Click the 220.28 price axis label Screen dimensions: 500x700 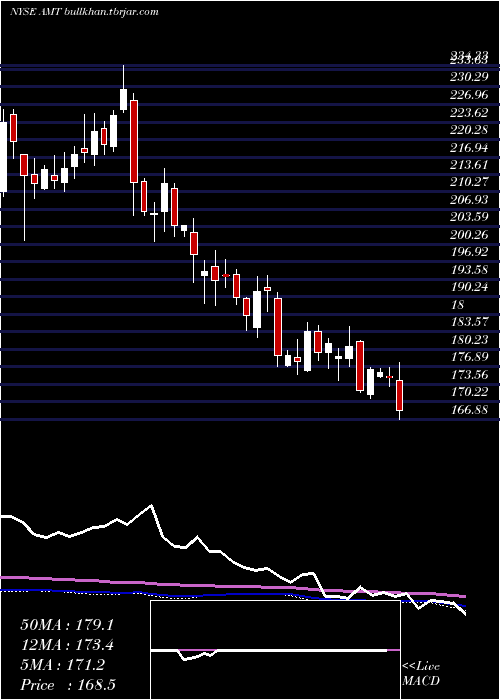click(469, 130)
